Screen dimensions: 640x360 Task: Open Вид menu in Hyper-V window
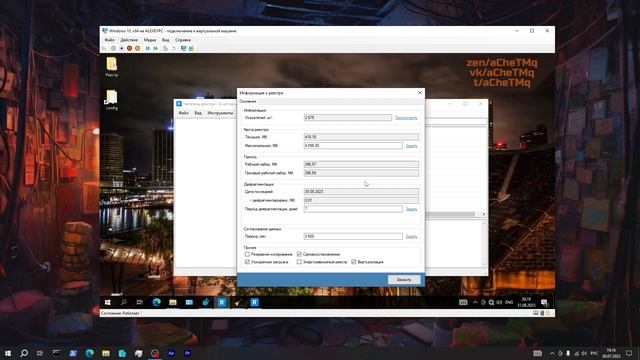[165, 40]
